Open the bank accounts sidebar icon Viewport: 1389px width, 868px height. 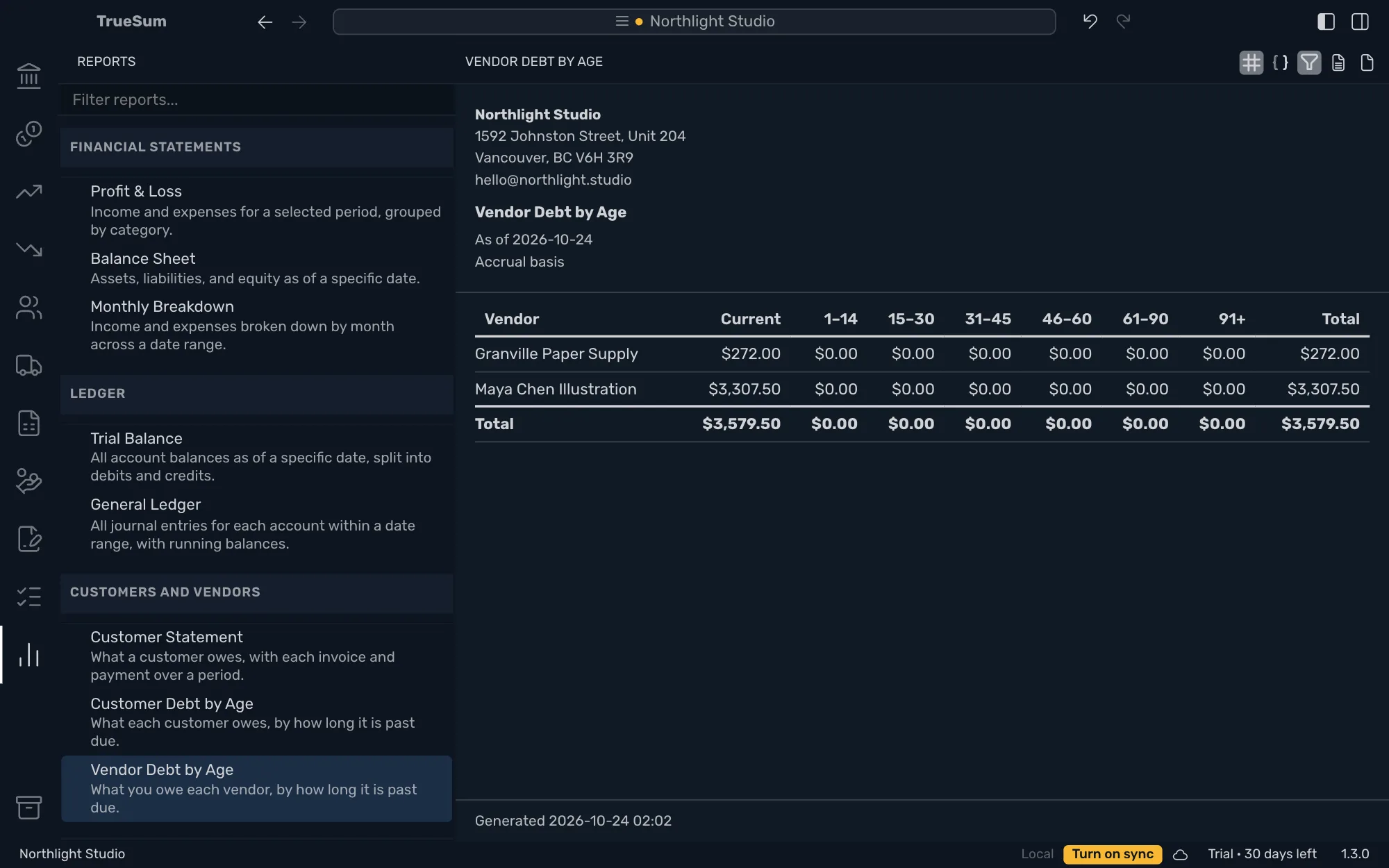coord(28,76)
